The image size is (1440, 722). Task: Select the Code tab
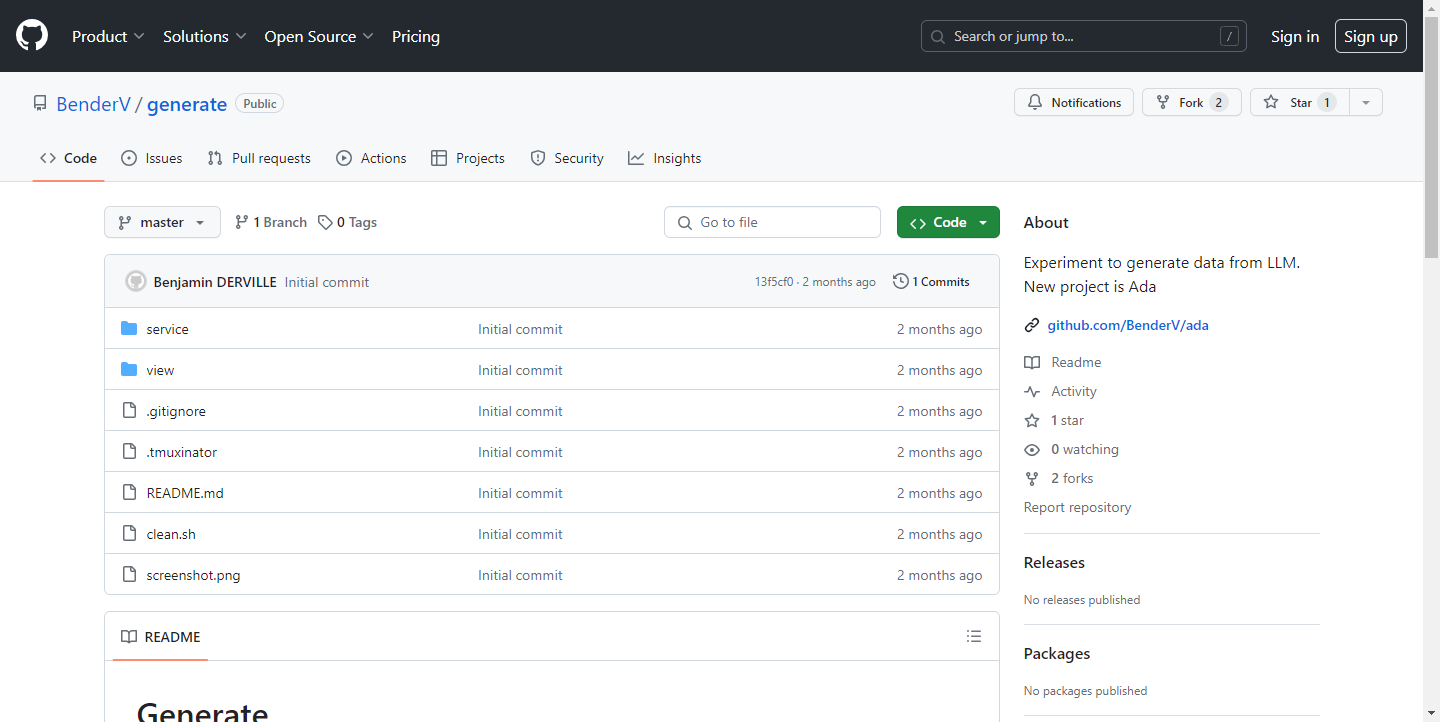pos(68,158)
